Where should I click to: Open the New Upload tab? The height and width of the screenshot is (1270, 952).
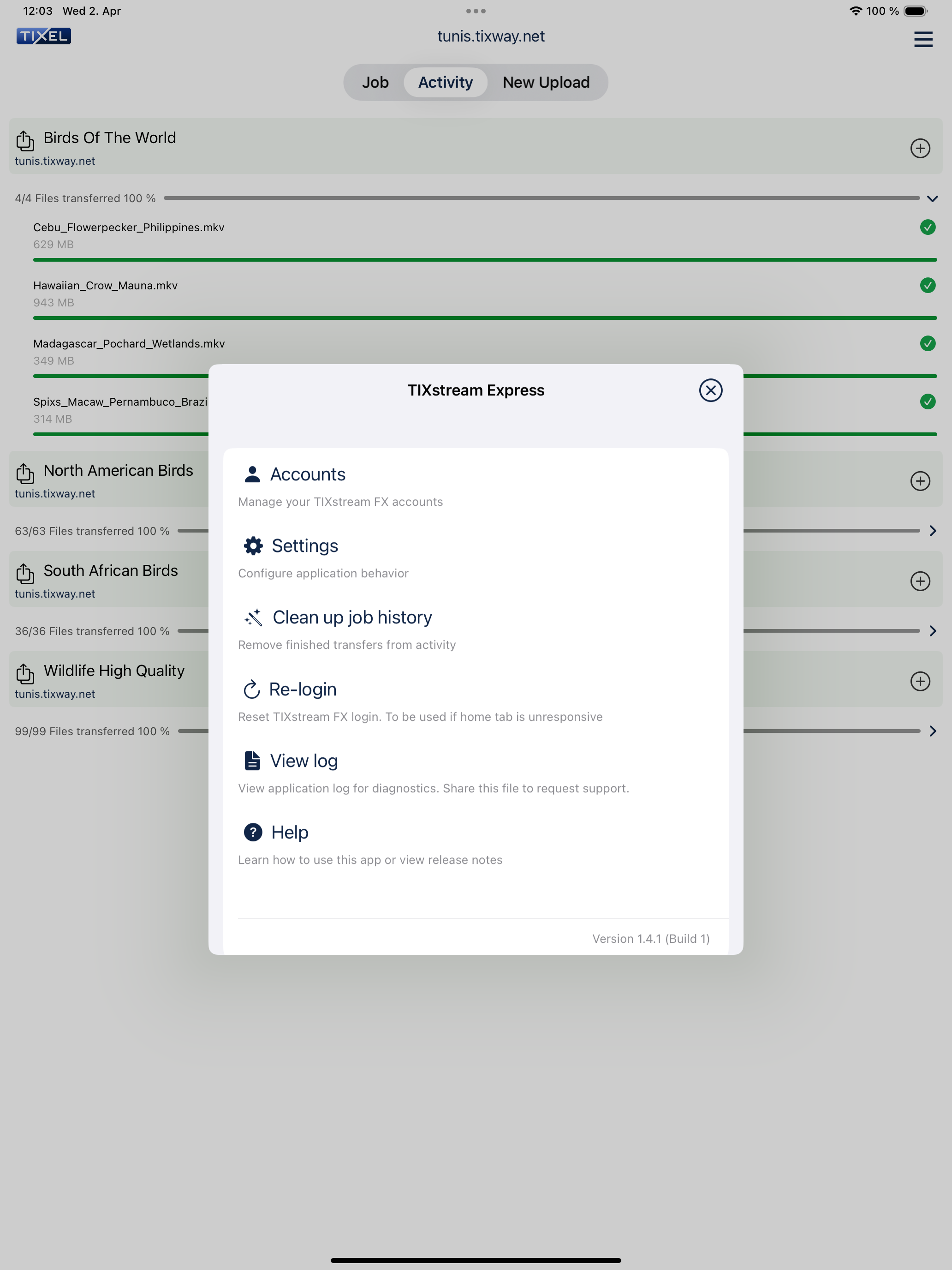546,82
